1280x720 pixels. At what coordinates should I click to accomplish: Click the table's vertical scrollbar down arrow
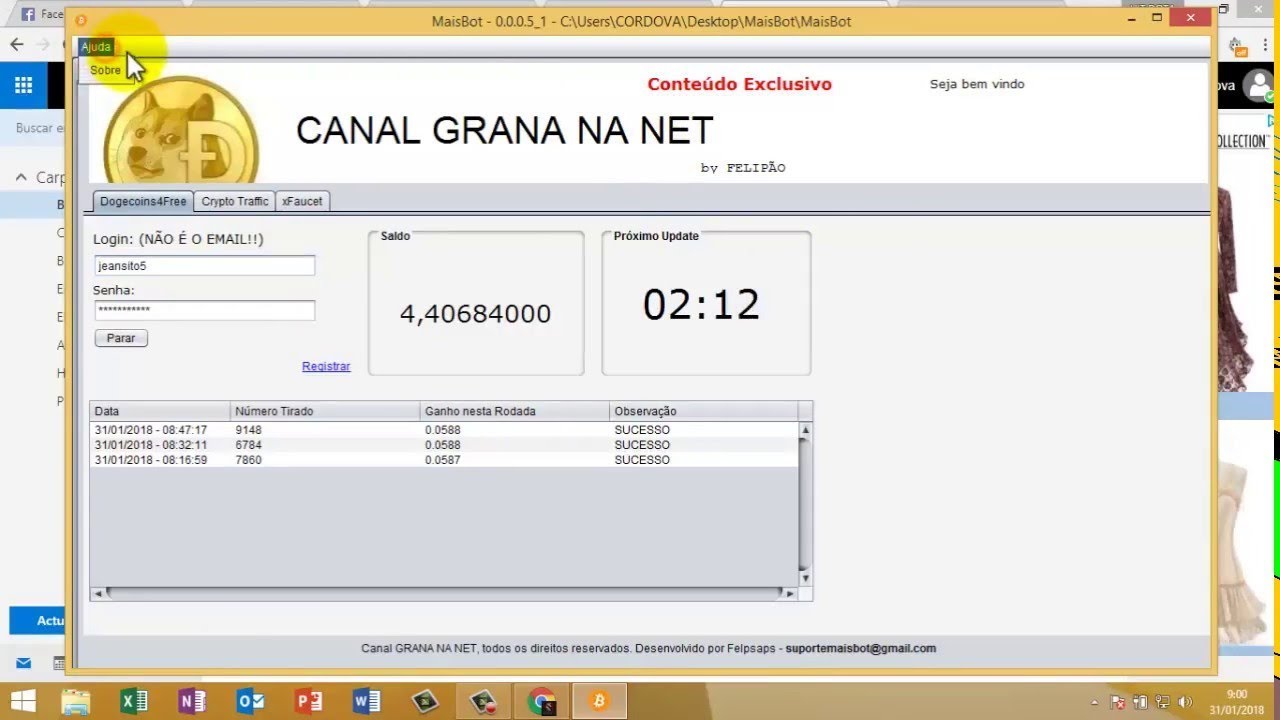click(805, 578)
